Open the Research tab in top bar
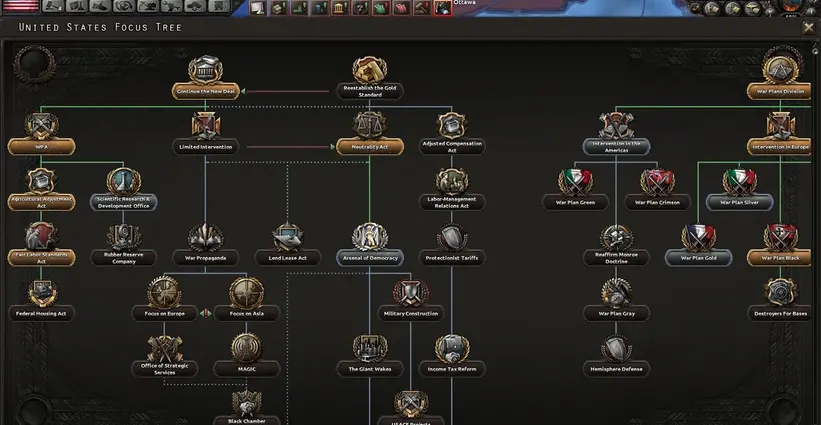821x425 pixels. (x=76, y=6)
